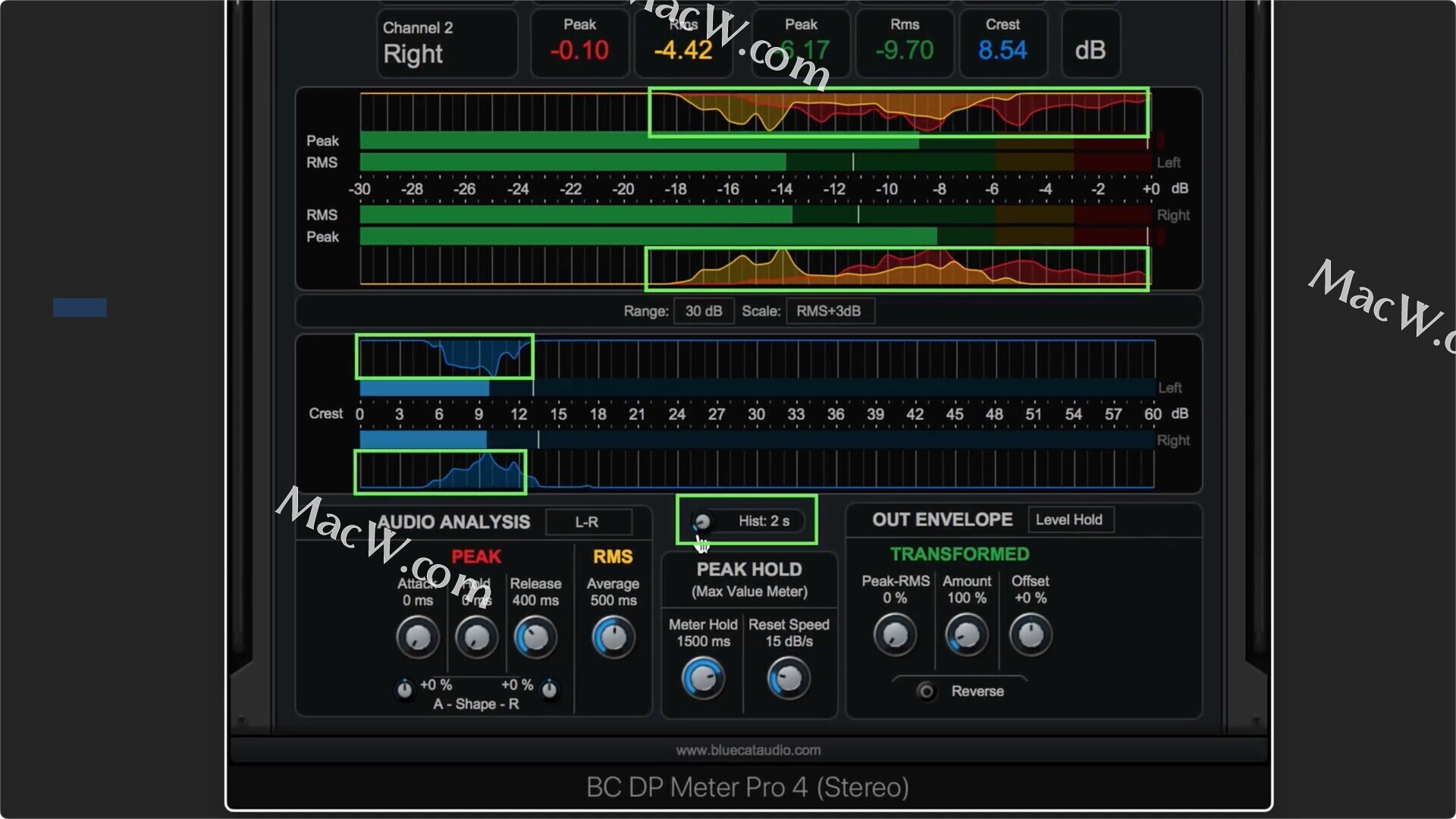Adjust the Peak Release 400 ms knob

click(535, 637)
